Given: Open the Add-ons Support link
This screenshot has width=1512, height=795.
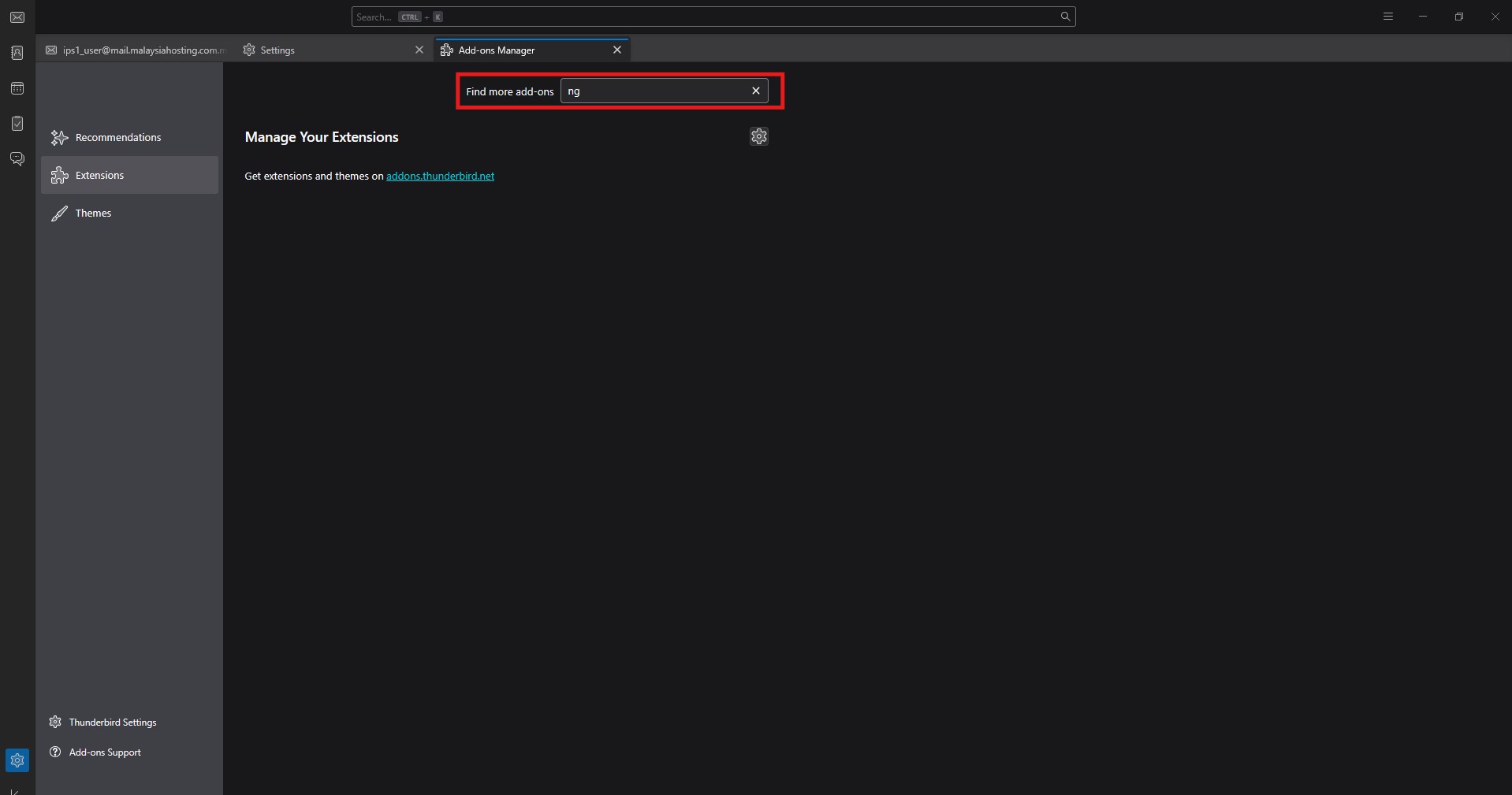Looking at the screenshot, I should click(104, 752).
